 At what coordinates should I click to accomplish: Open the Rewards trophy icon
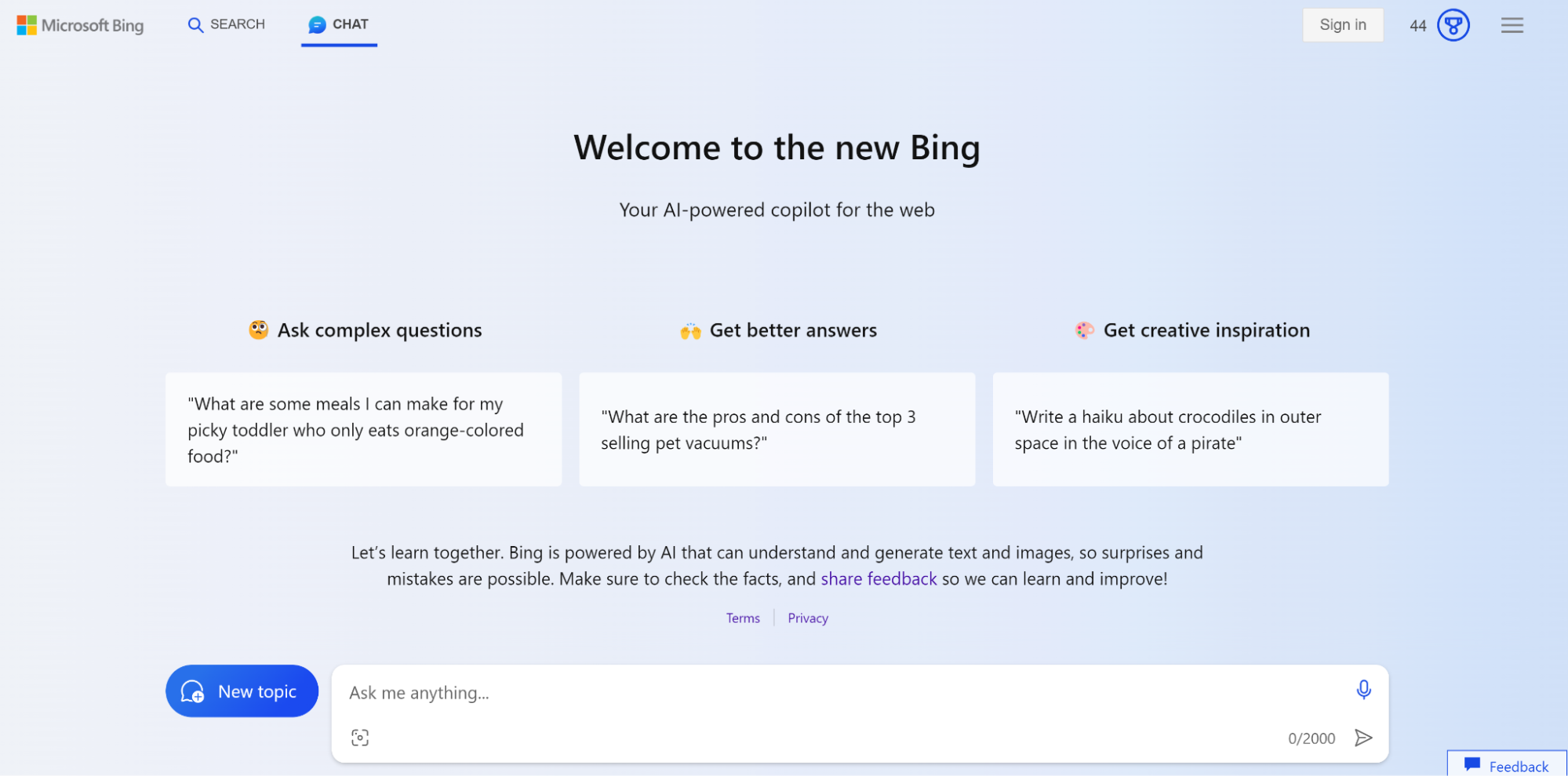pyautogui.click(x=1453, y=25)
